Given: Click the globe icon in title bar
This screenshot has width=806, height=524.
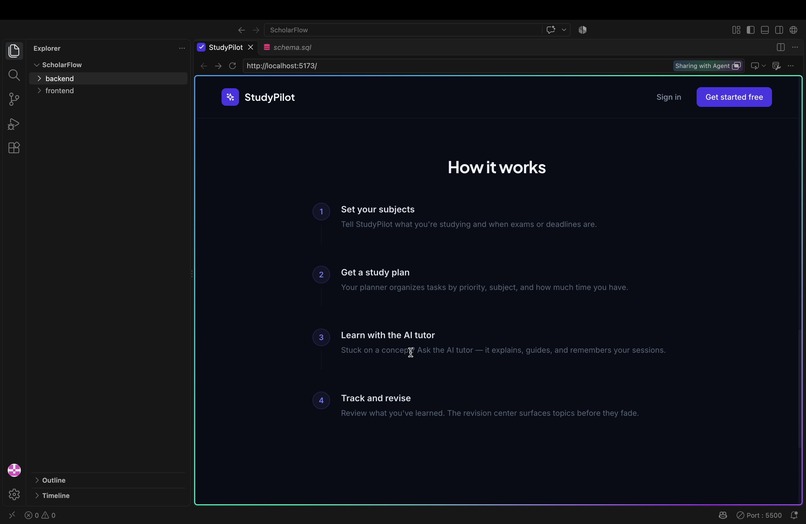Looking at the screenshot, I should [x=794, y=30].
